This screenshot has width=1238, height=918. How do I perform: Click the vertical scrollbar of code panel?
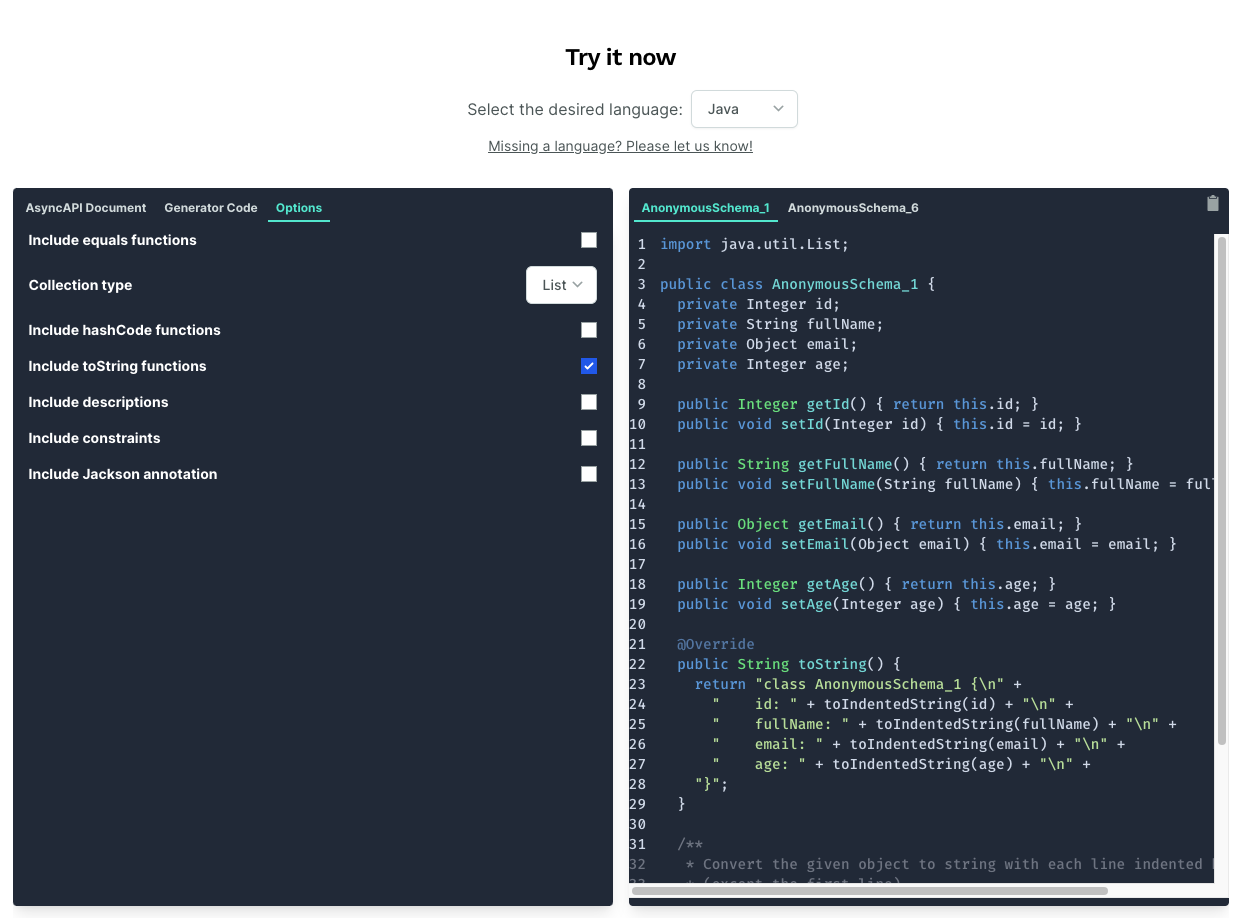[x=1221, y=490]
